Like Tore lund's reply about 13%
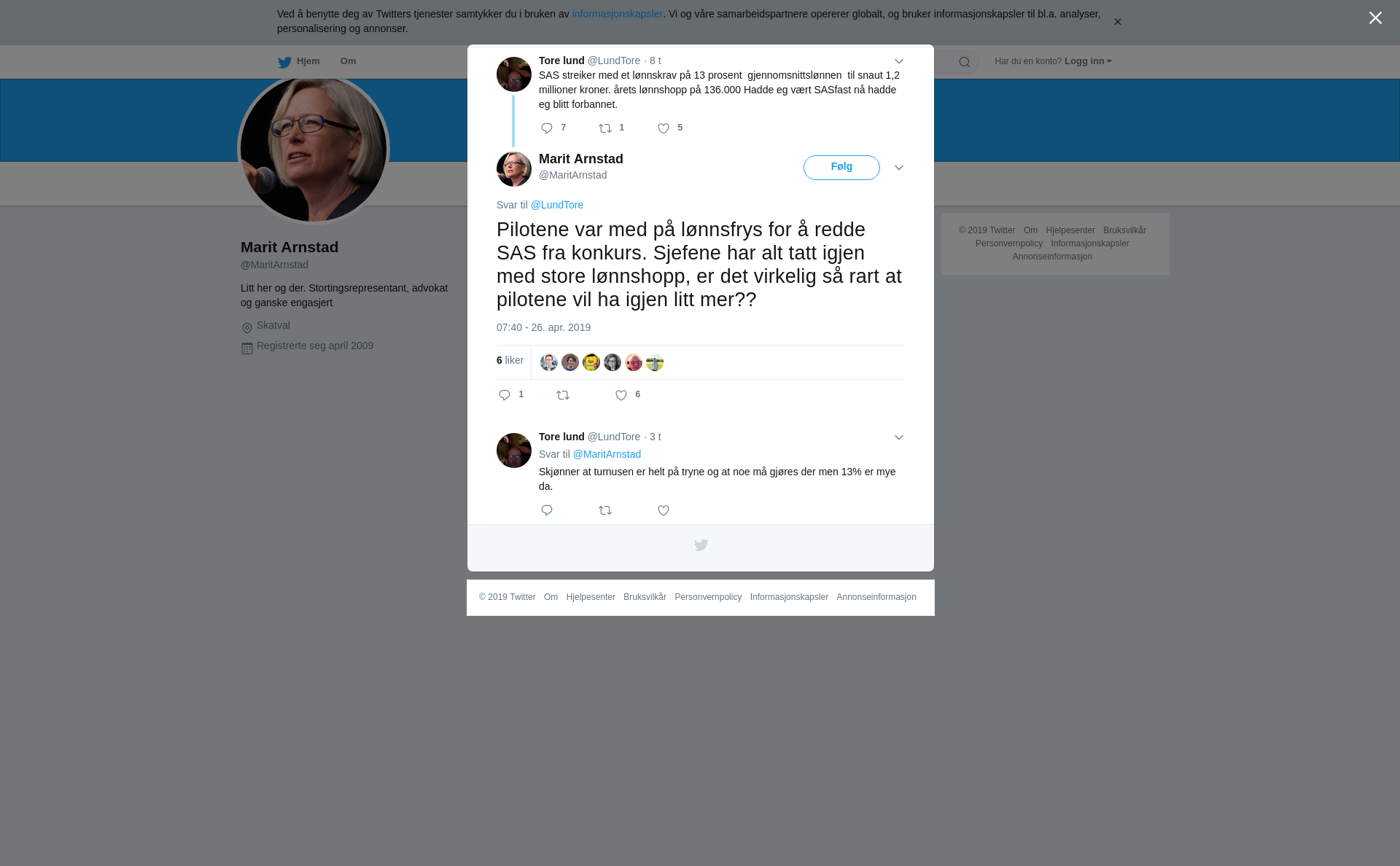 coord(664,510)
